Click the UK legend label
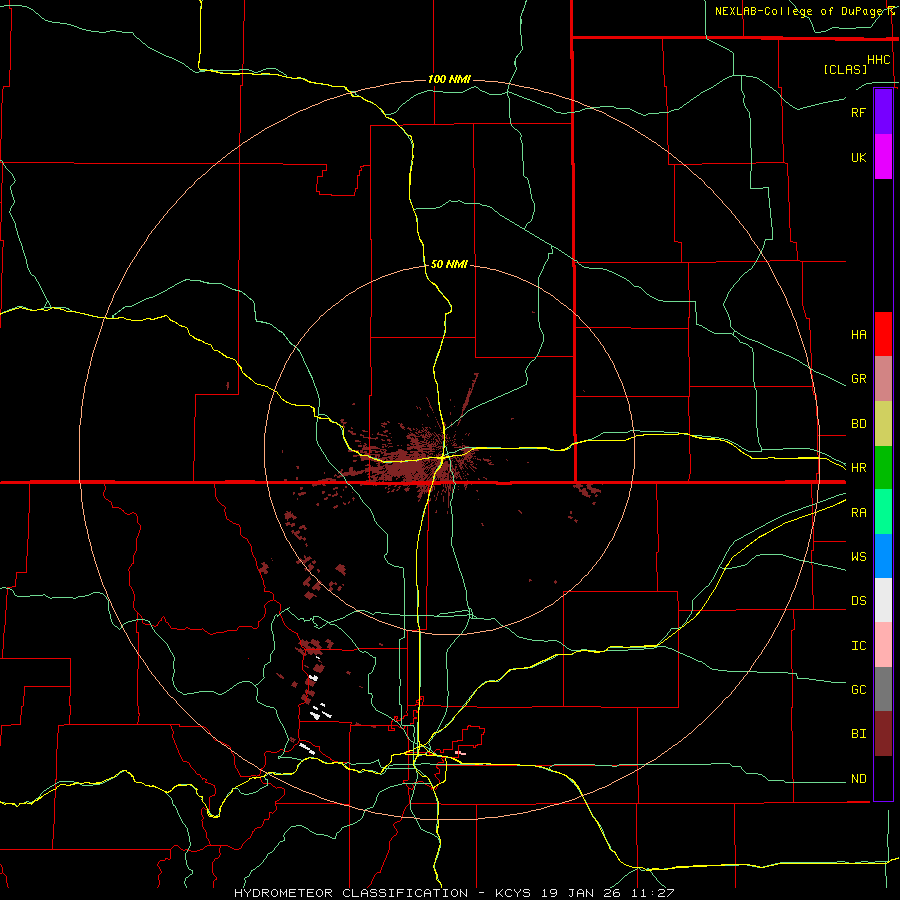Screen dimensions: 900x900 point(858,158)
